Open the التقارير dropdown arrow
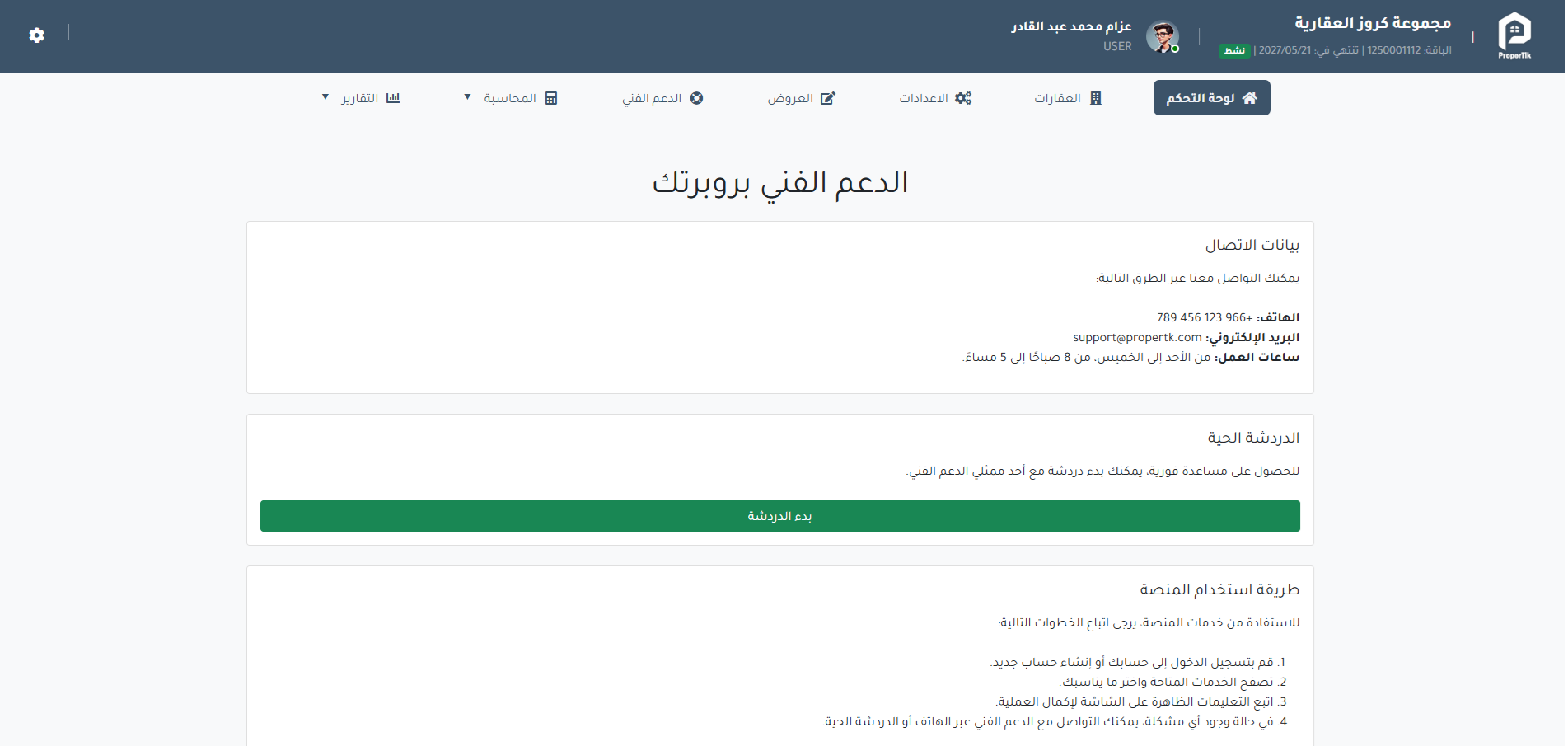 [x=325, y=97]
